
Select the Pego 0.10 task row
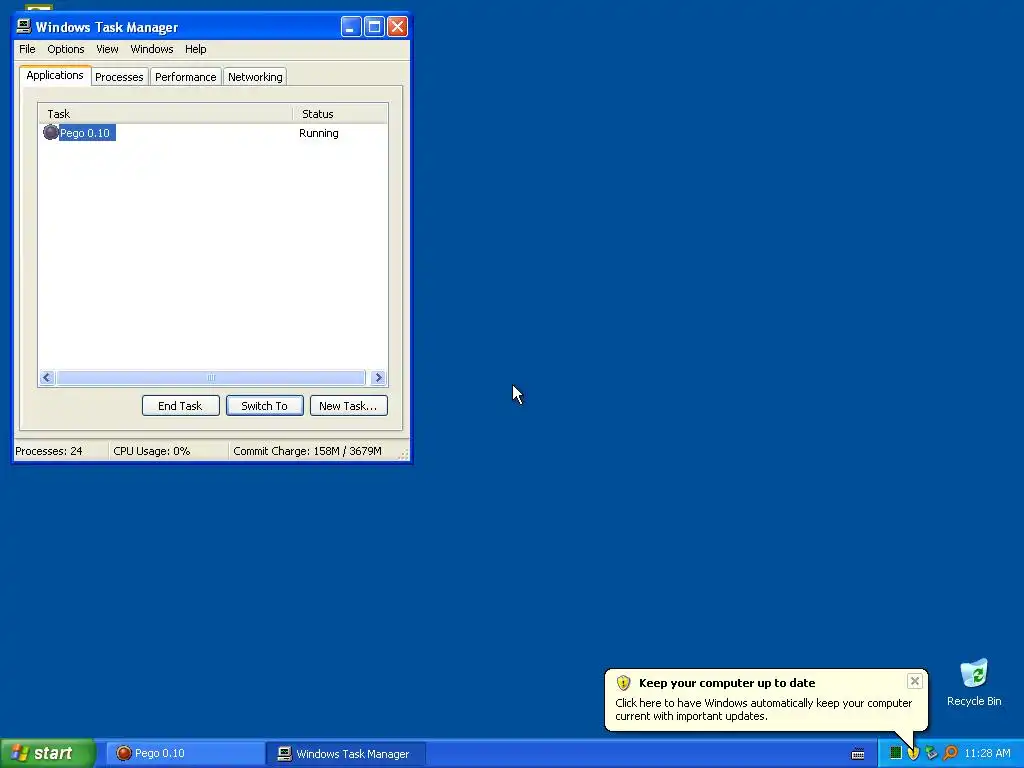click(213, 133)
